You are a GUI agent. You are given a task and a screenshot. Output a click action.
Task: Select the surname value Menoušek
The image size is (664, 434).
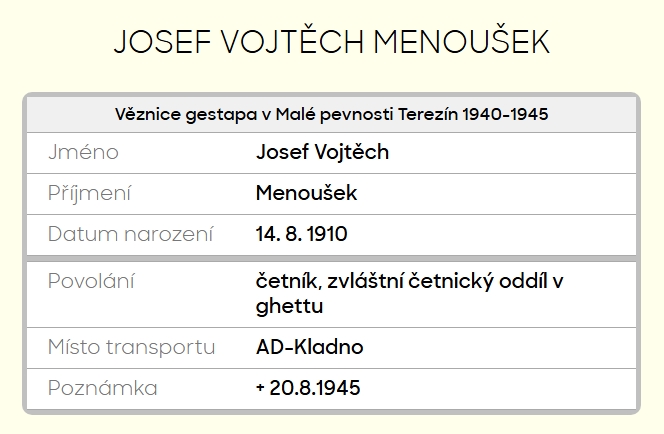pyautogui.click(x=306, y=194)
